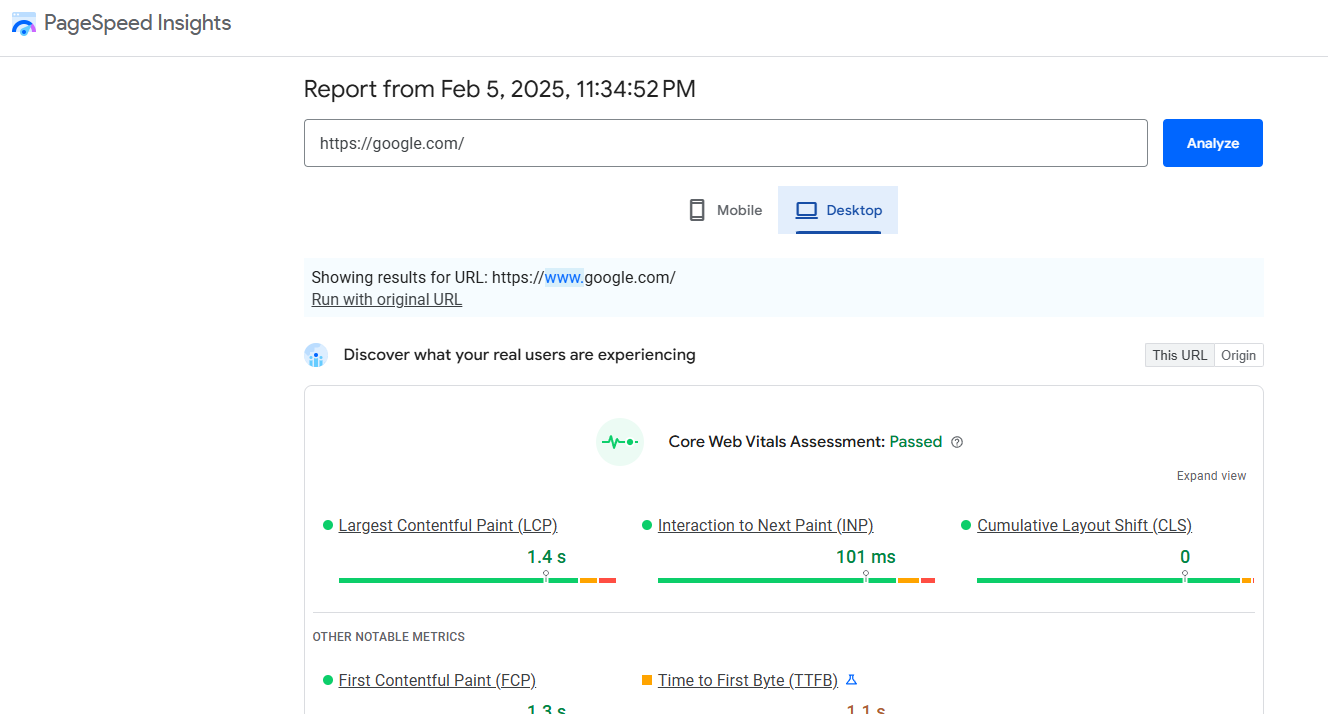Viewport: 1328px width, 714px height.
Task: Click the TTFB experimental flask icon
Action: (852, 680)
